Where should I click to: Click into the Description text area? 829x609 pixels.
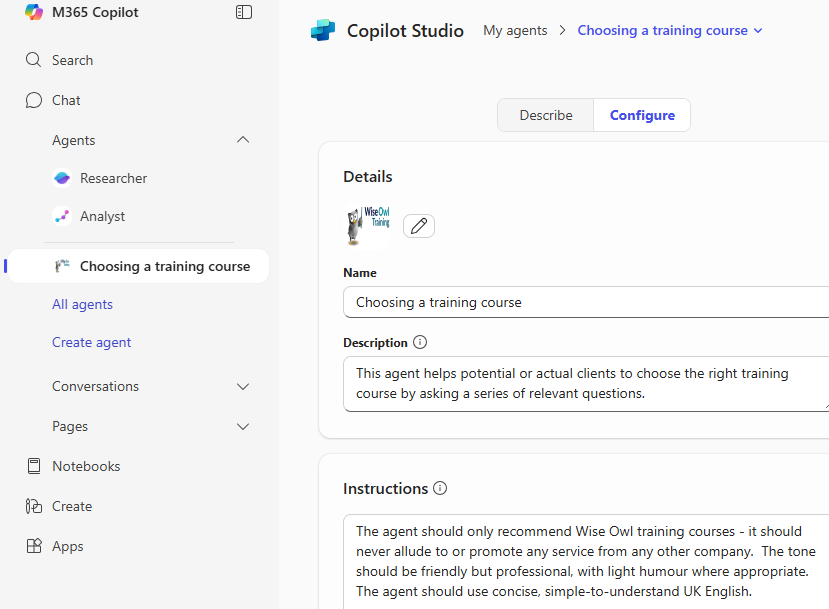pyautogui.click(x=586, y=384)
